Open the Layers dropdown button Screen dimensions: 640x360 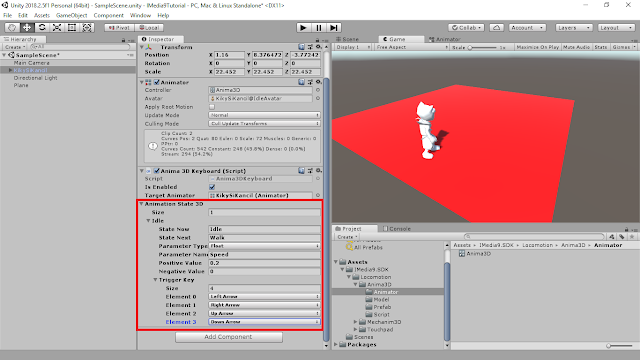click(x=573, y=28)
